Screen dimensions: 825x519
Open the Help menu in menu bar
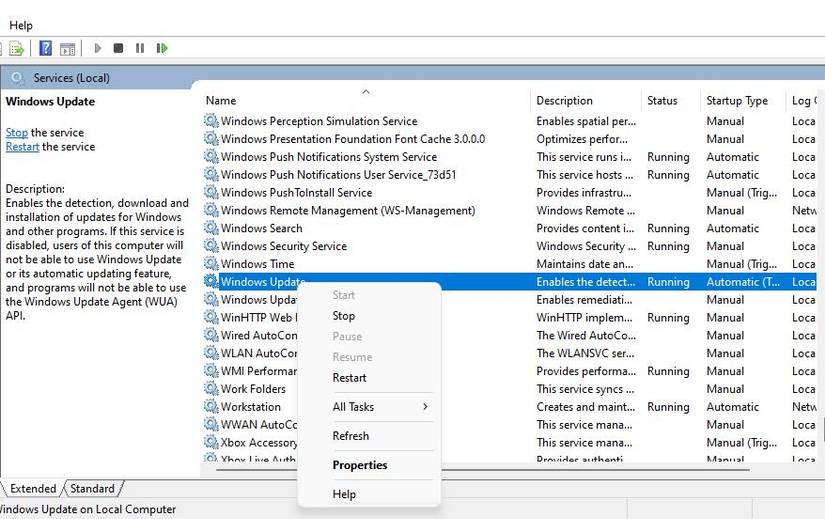coord(21,25)
